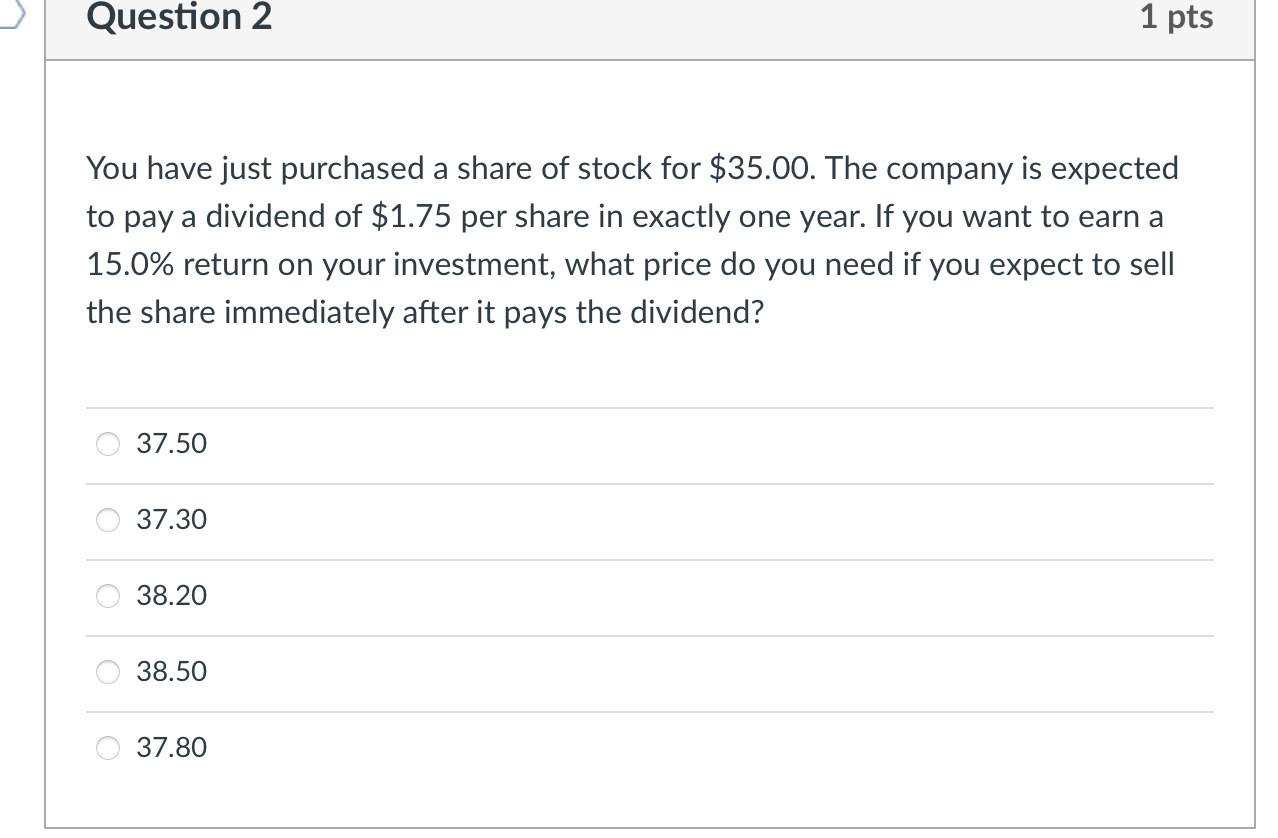Select the radio button for 37.50

[x=108, y=444]
